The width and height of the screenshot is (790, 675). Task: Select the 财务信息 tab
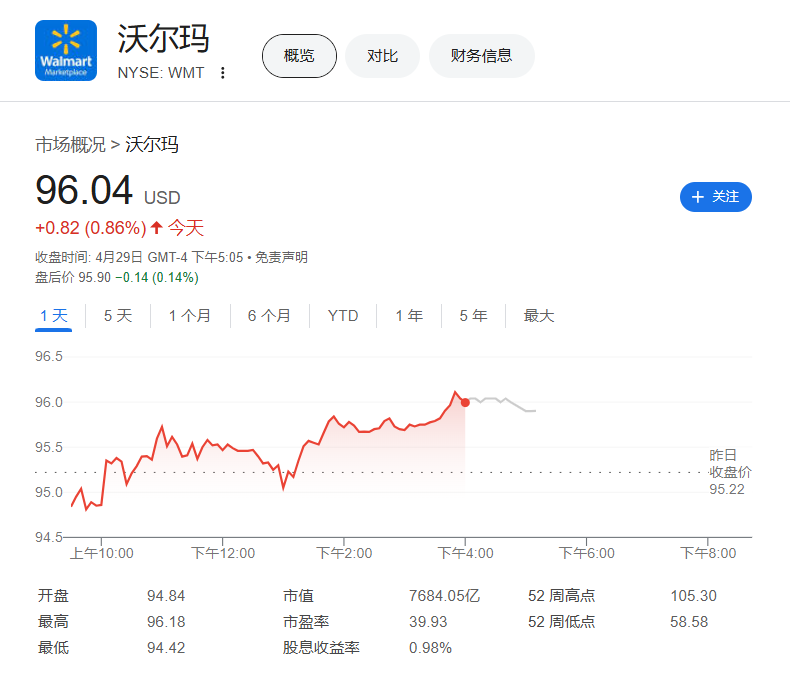tap(481, 56)
